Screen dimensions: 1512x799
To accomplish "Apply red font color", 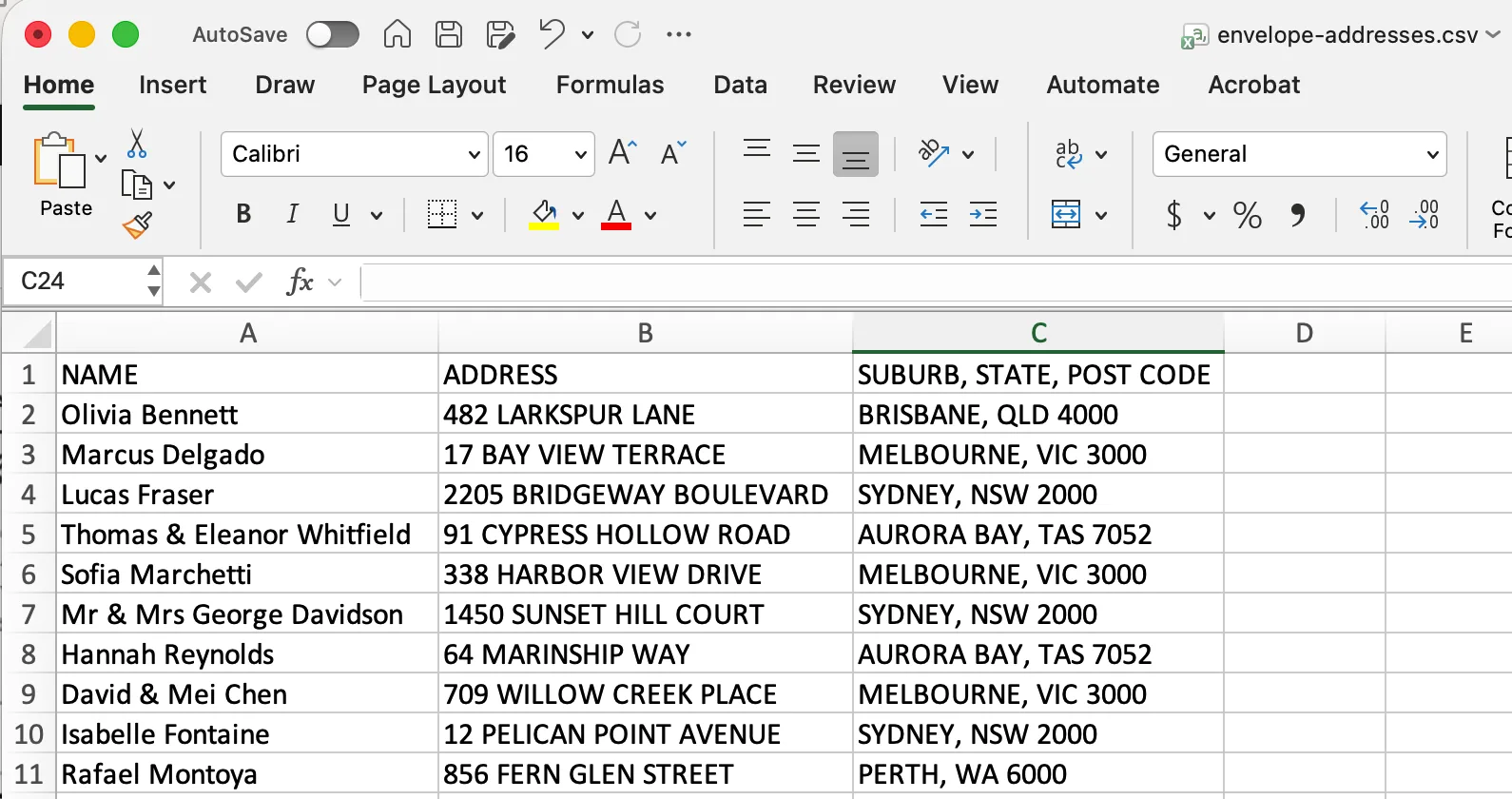I will (x=616, y=214).
